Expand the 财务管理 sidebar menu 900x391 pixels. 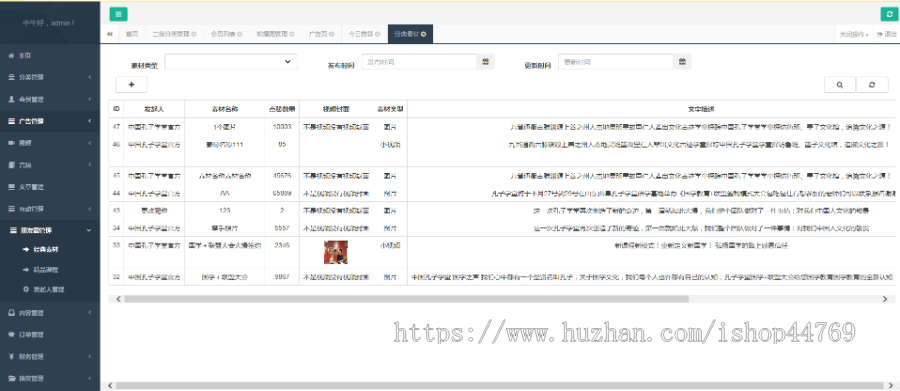point(50,357)
